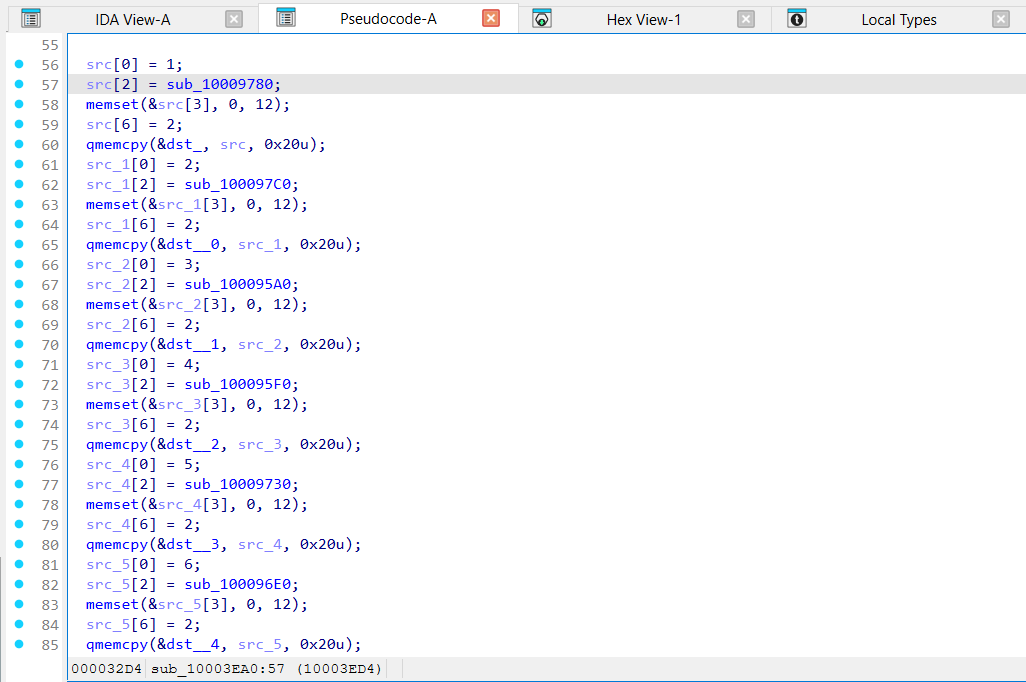
Task: Toggle breakpoint dot on line 57
Action: pos(19,84)
